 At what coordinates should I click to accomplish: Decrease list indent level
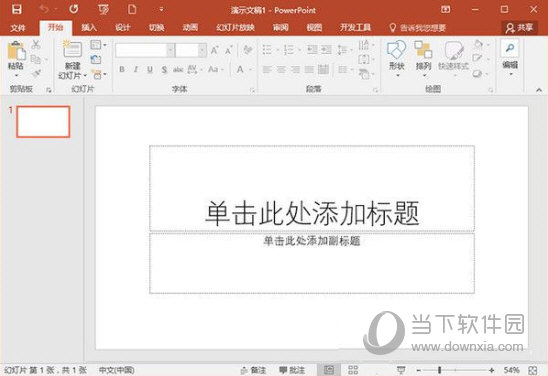click(312, 50)
